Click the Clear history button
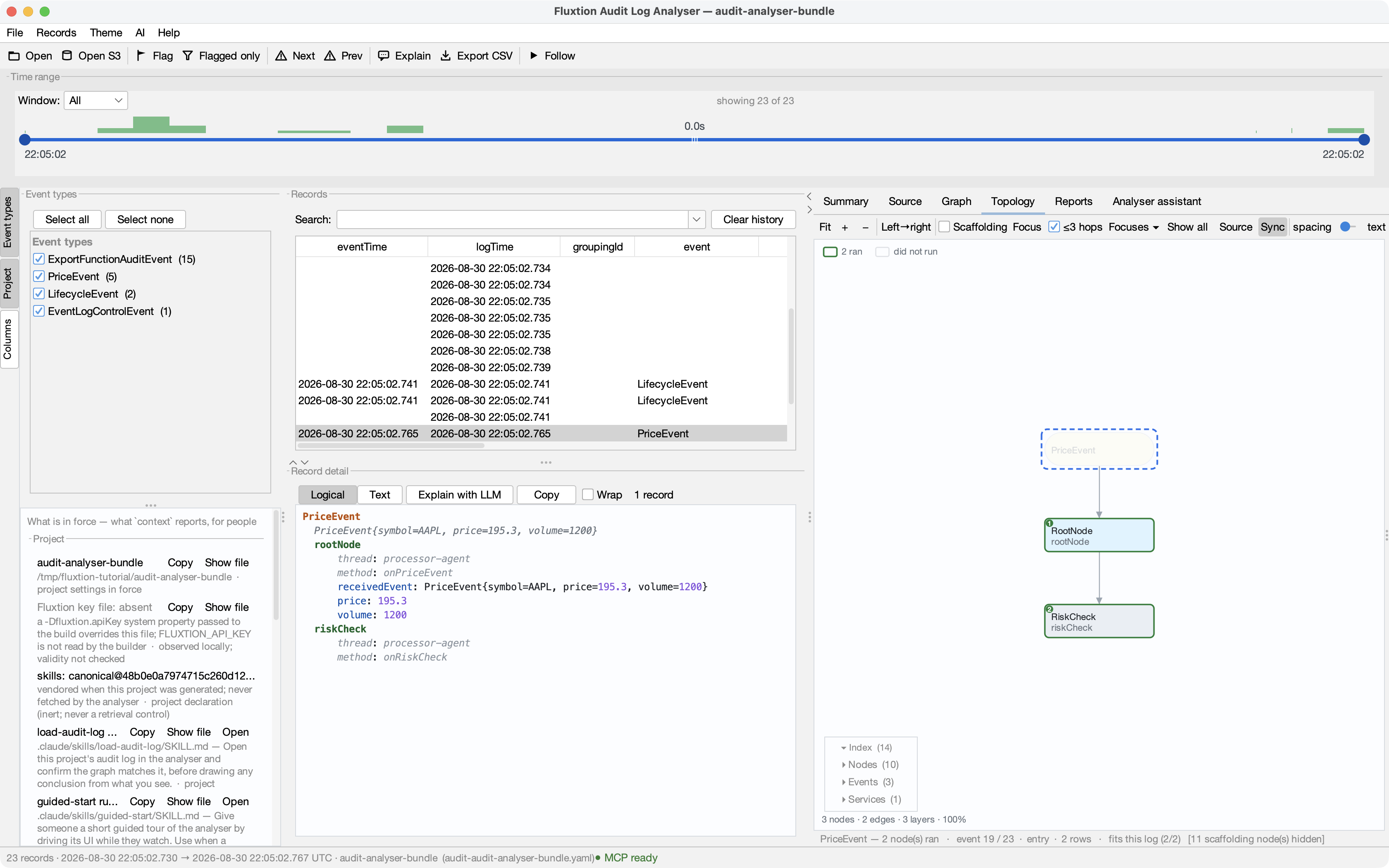This screenshot has width=1389, height=868. [x=753, y=219]
